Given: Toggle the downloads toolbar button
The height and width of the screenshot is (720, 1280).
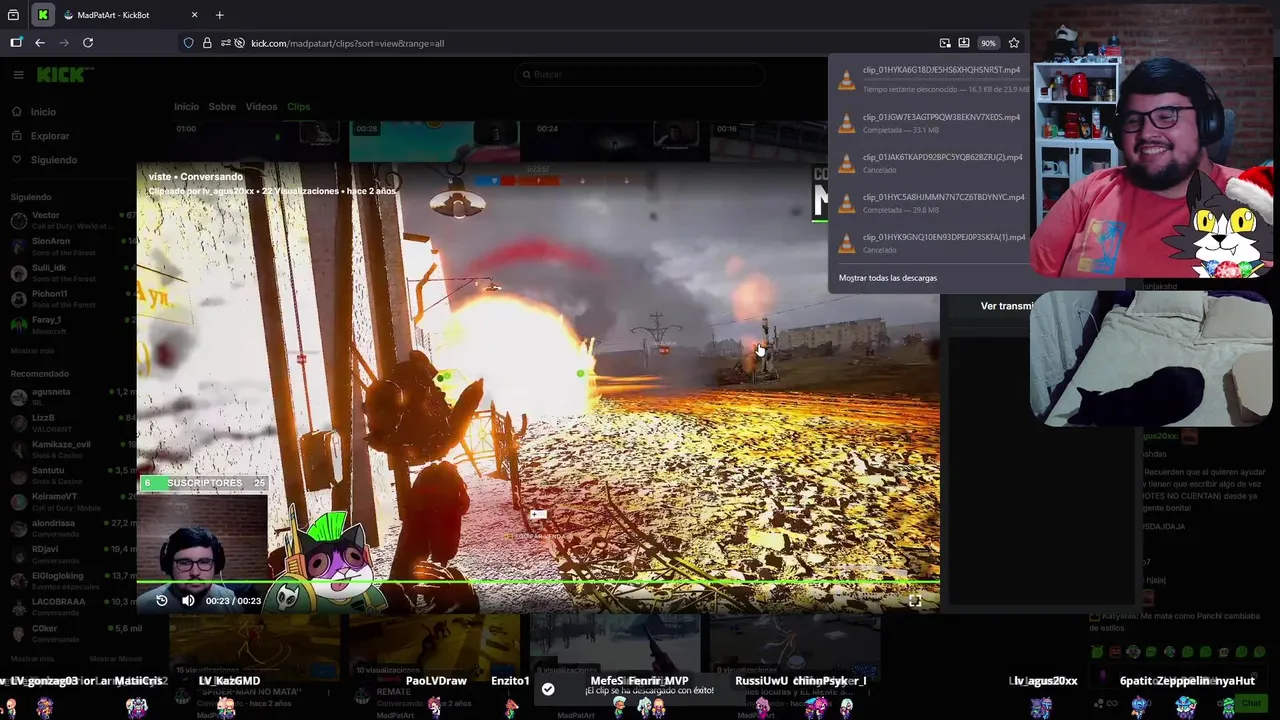Looking at the screenshot, I should [x=964, y=43].
